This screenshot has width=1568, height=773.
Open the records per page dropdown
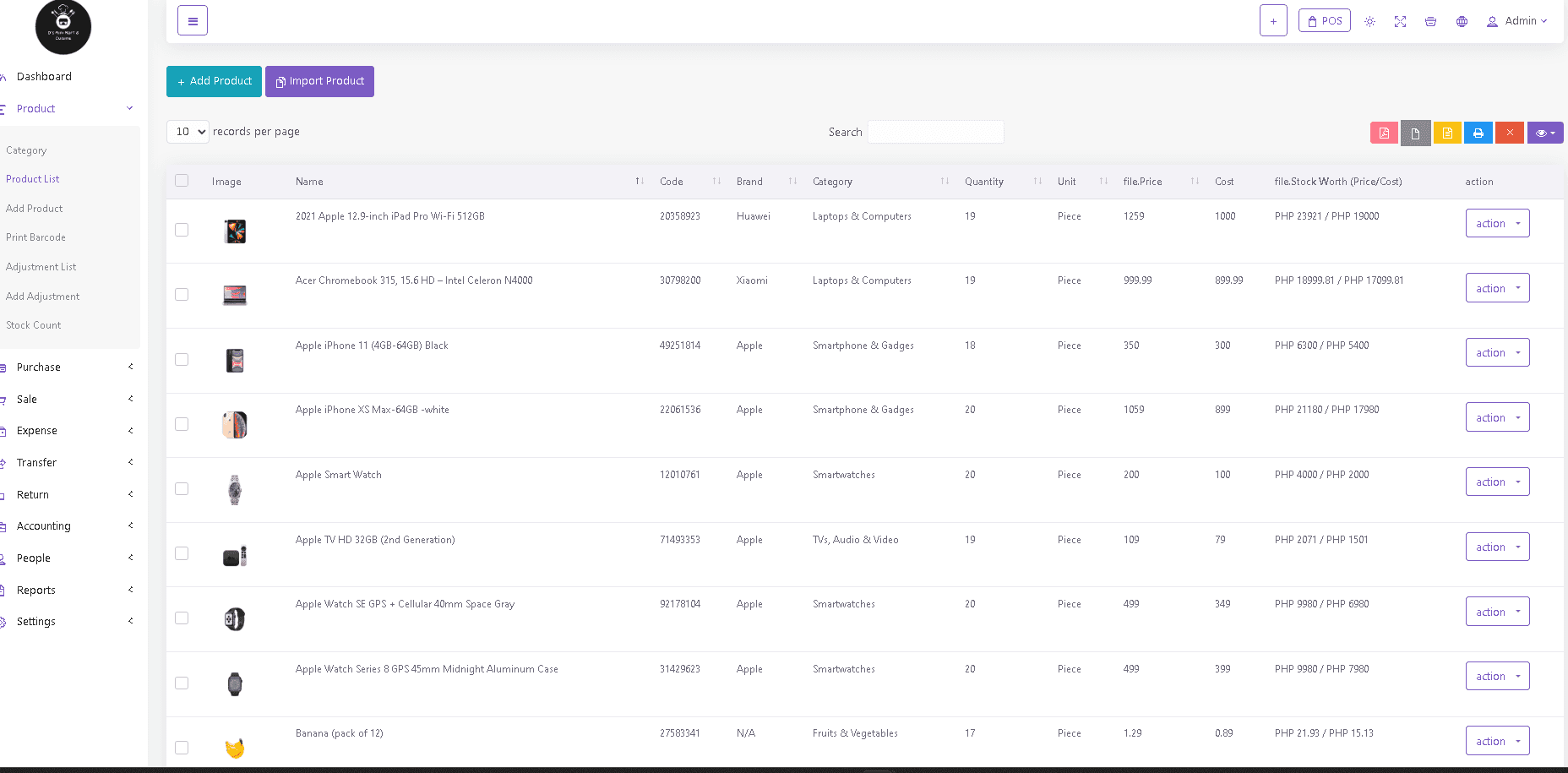(x=188, y=132)
